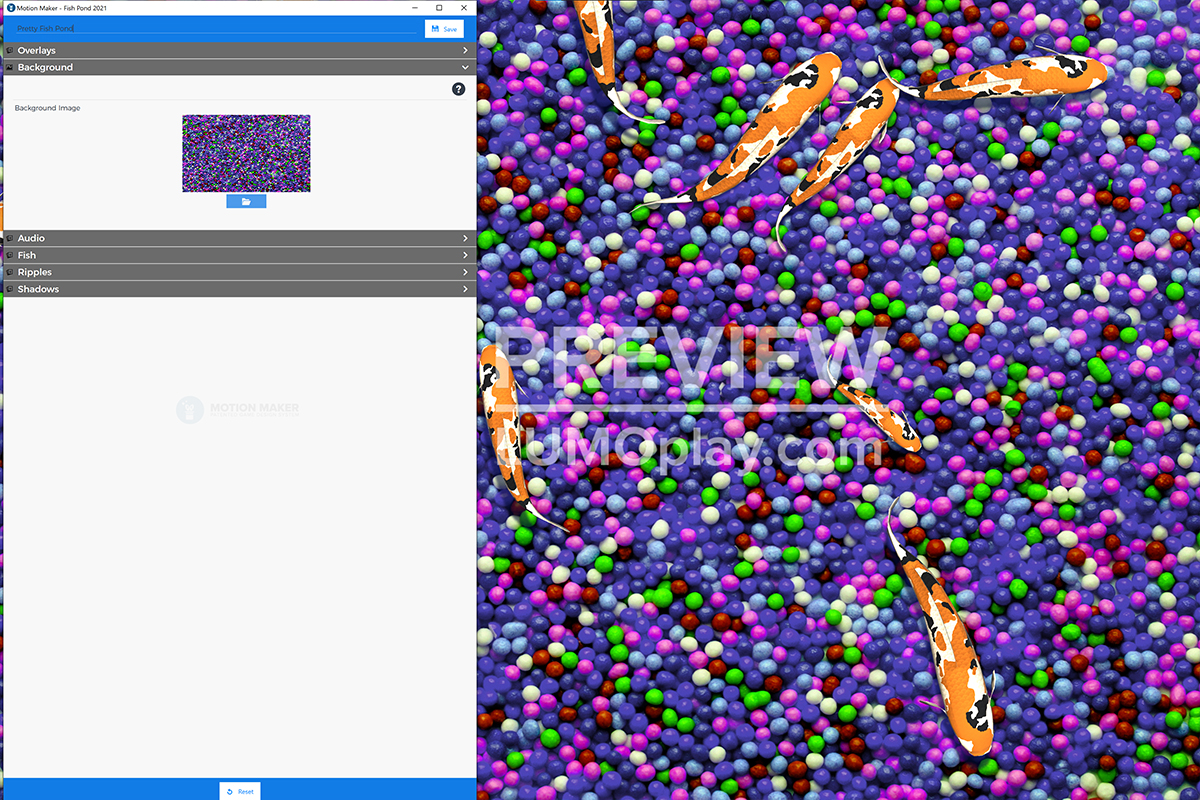Image resolution: width=1200 pixels, height=800 pixels.
Task: Click the Ripples section icon
Action: pyautogui.click(x=9, y=272)
